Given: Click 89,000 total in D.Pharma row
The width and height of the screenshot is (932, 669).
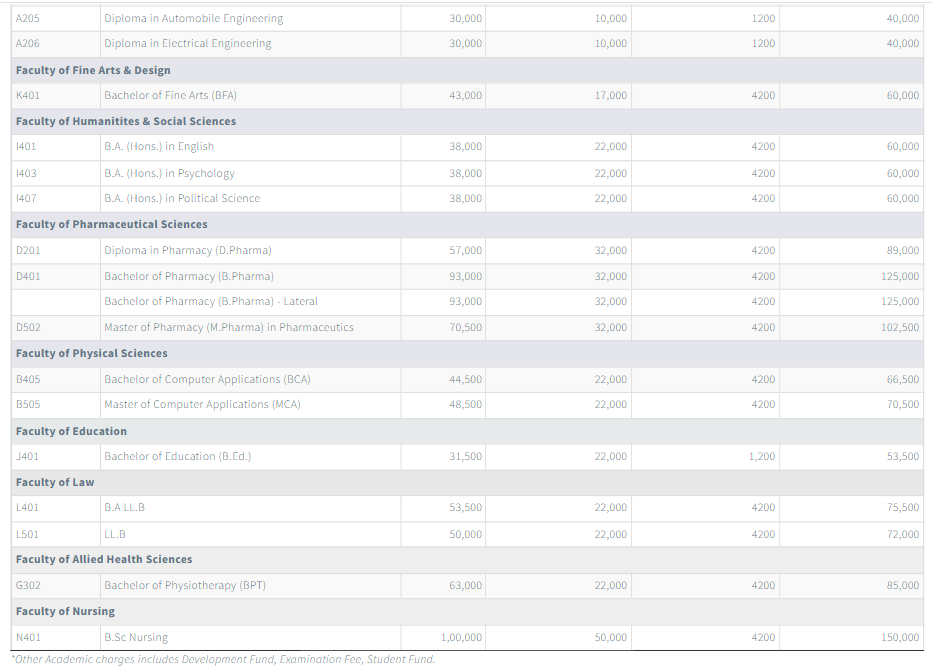Looking at the screenshot, I should coord(902,250).
